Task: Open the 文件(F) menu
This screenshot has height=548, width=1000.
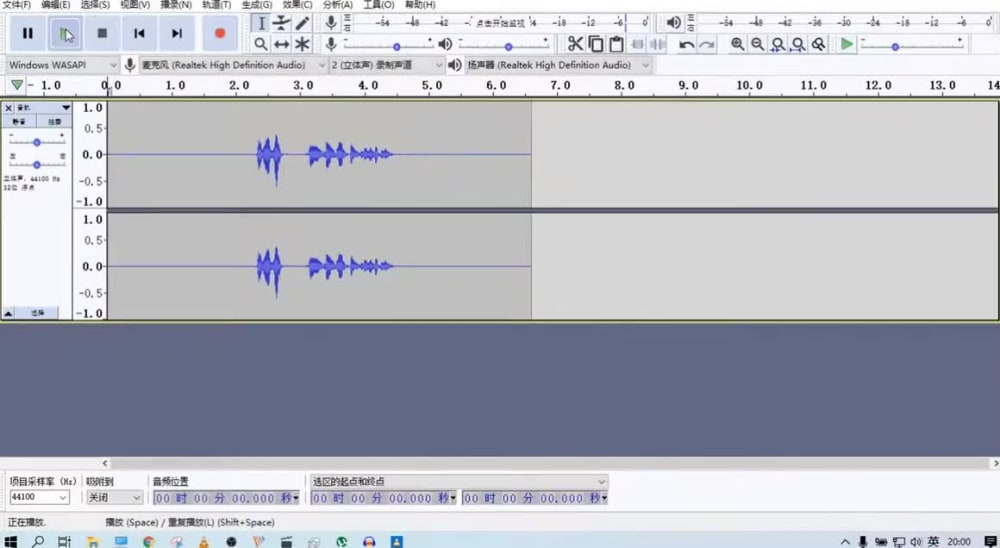Action: 15,4
